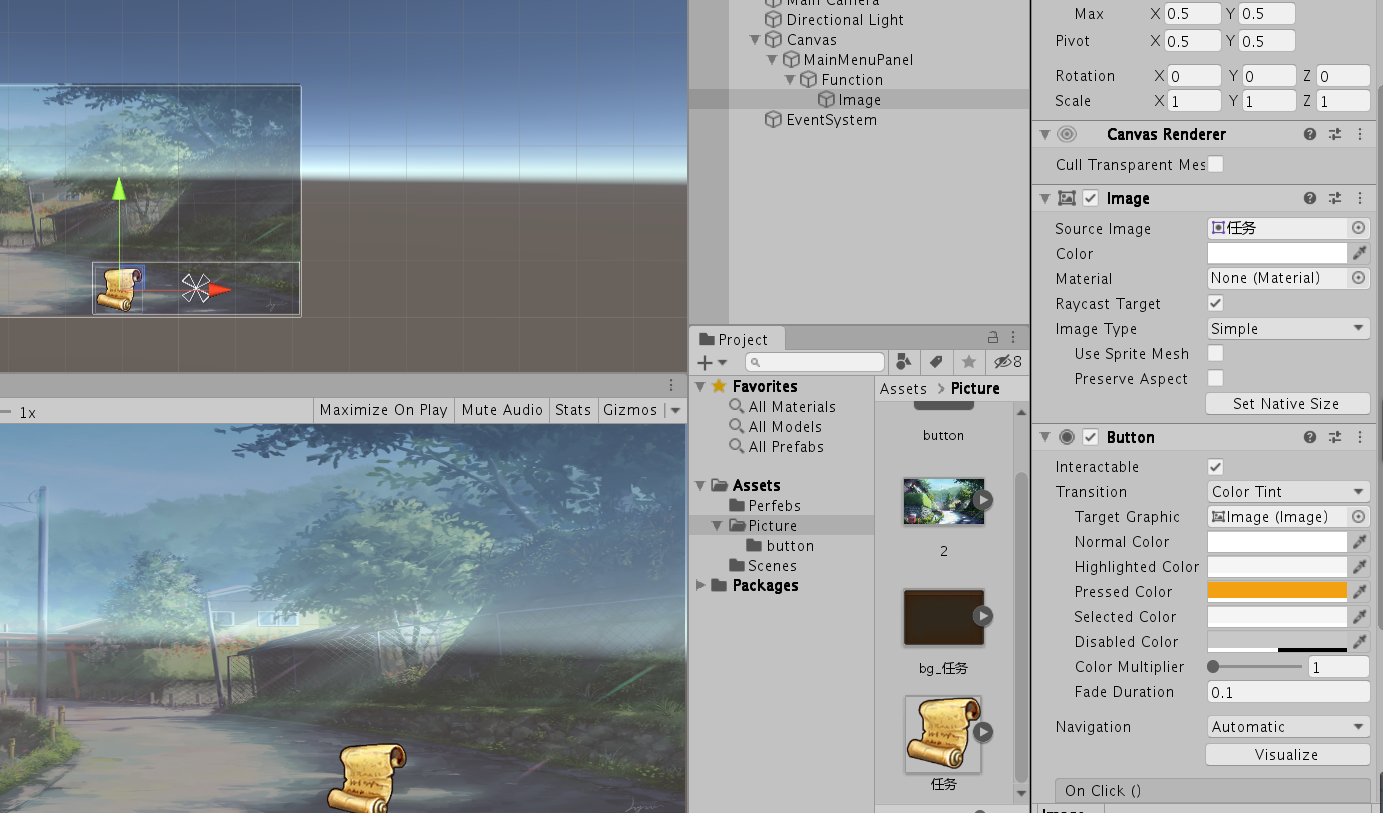Disable the Button component checkbox
Viewport: 1383px width, 813px height.
1091,437
